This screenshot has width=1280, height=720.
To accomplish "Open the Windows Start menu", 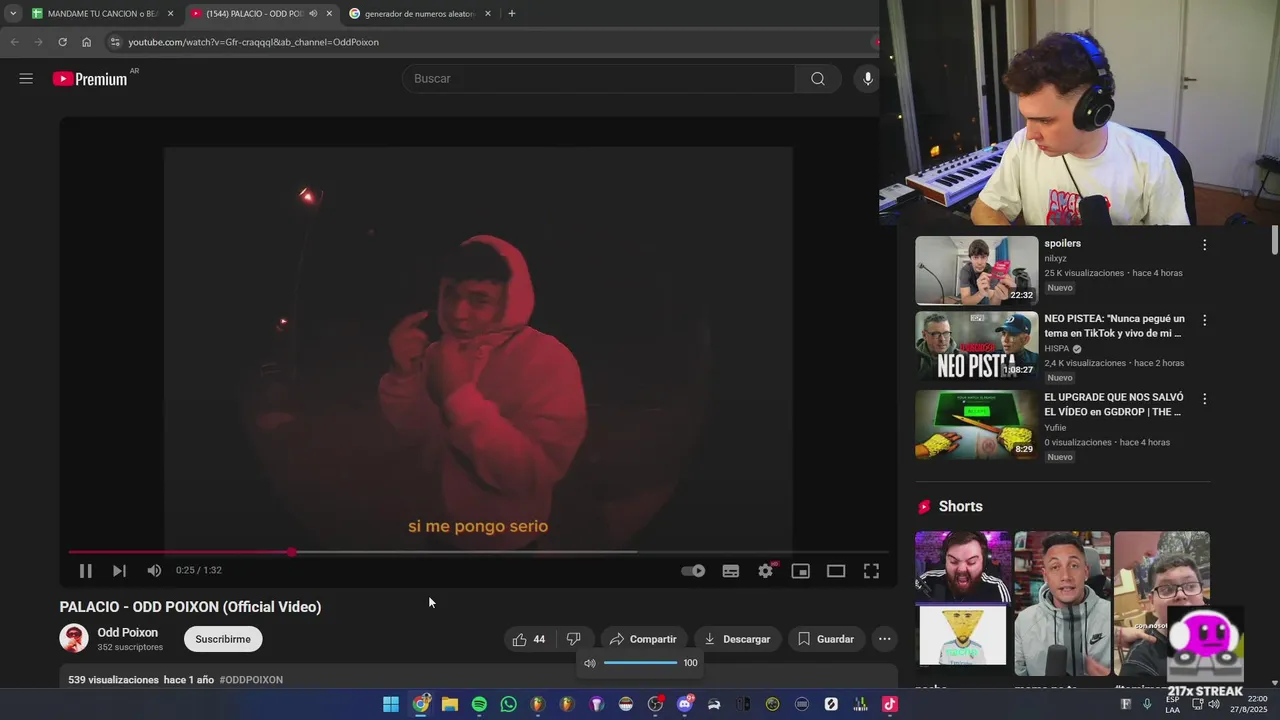I will click(391, 704).
